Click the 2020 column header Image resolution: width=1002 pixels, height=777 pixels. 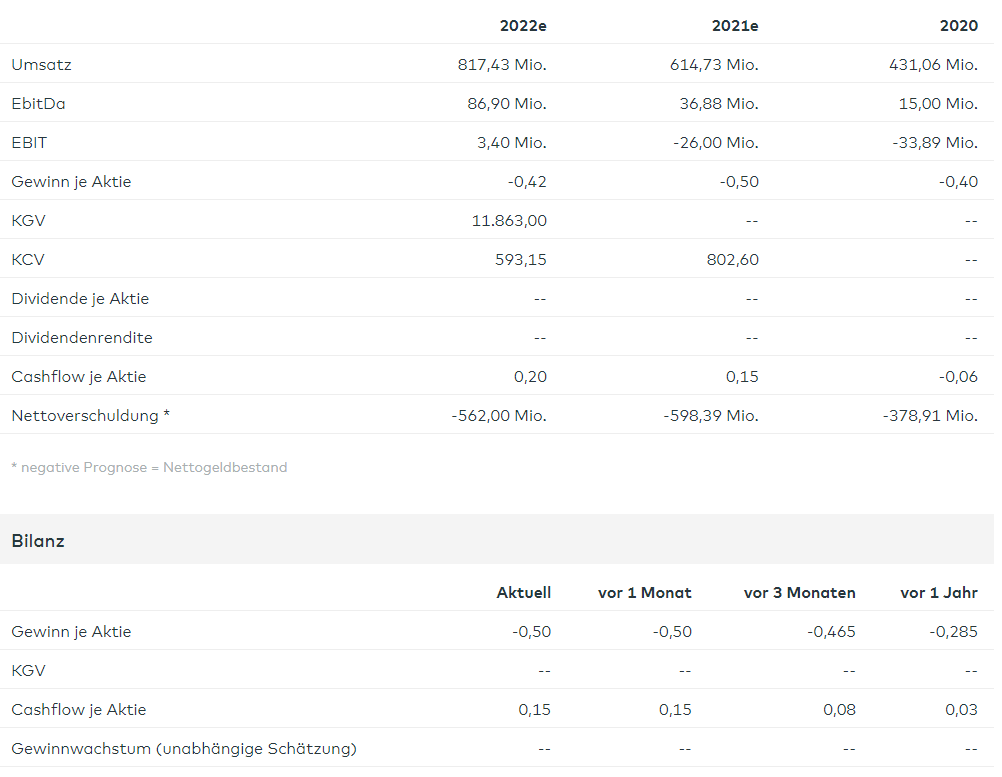[x=958, y=26]
